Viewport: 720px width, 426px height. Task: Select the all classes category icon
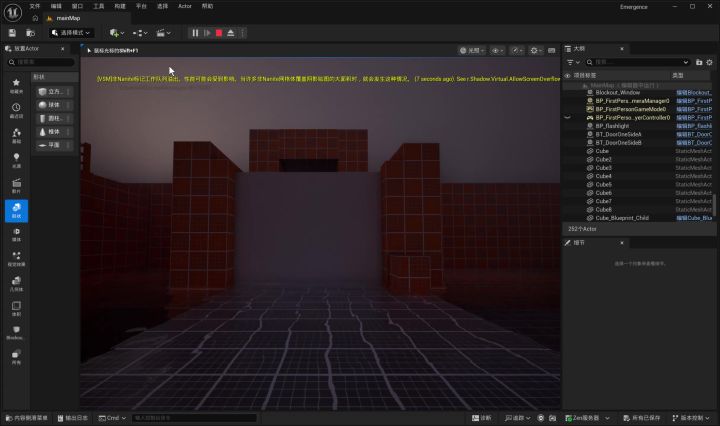point(16,357)
